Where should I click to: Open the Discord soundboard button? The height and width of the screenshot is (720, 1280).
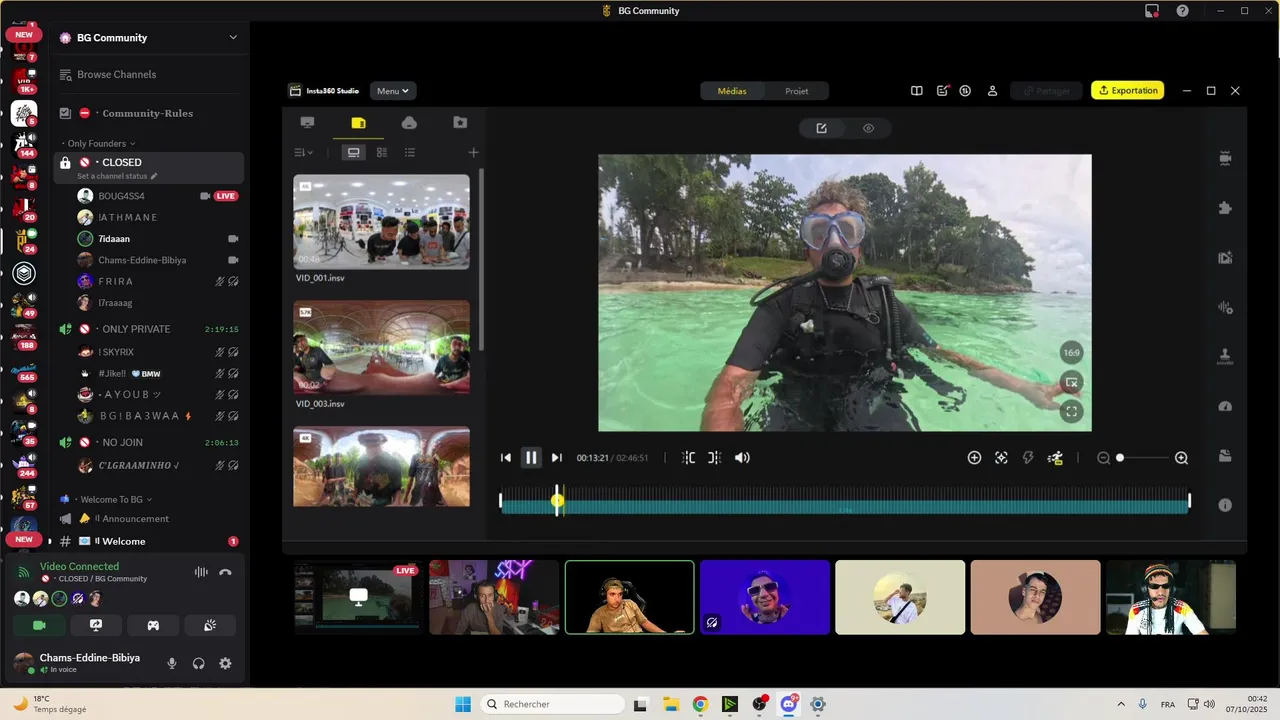coord(210,625)
